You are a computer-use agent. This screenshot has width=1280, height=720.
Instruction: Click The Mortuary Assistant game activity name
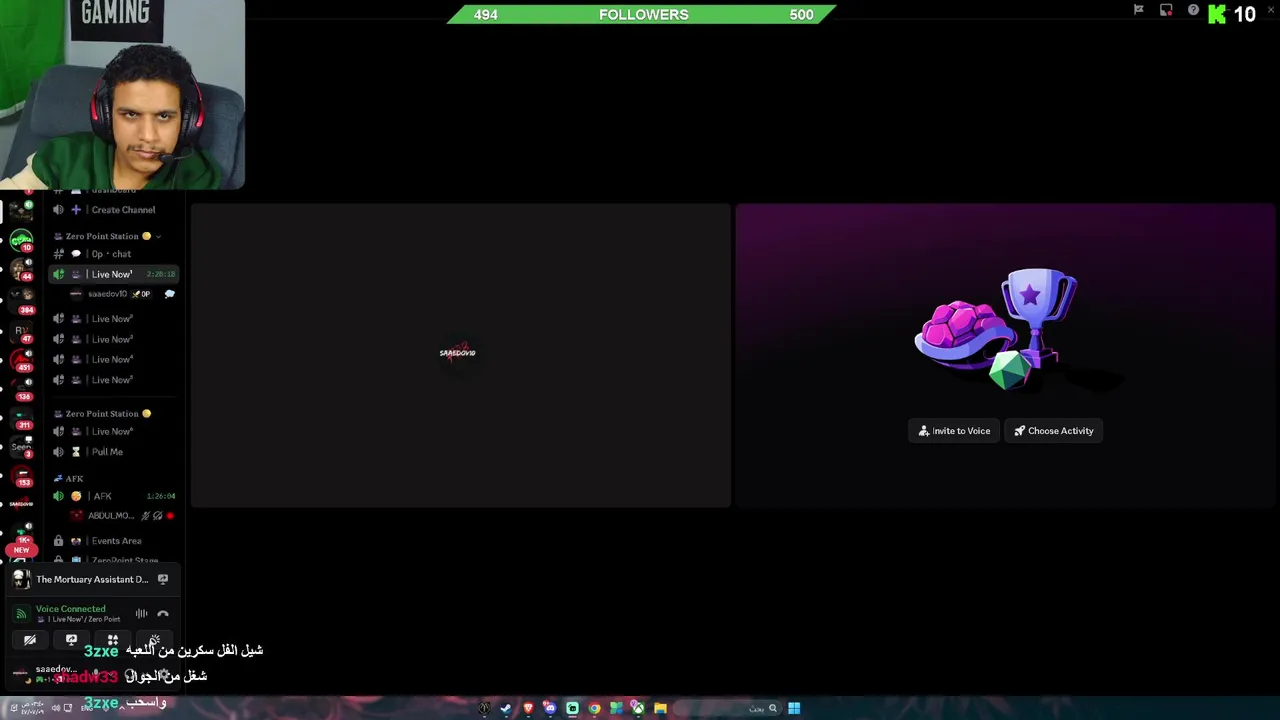coord(92,579)
